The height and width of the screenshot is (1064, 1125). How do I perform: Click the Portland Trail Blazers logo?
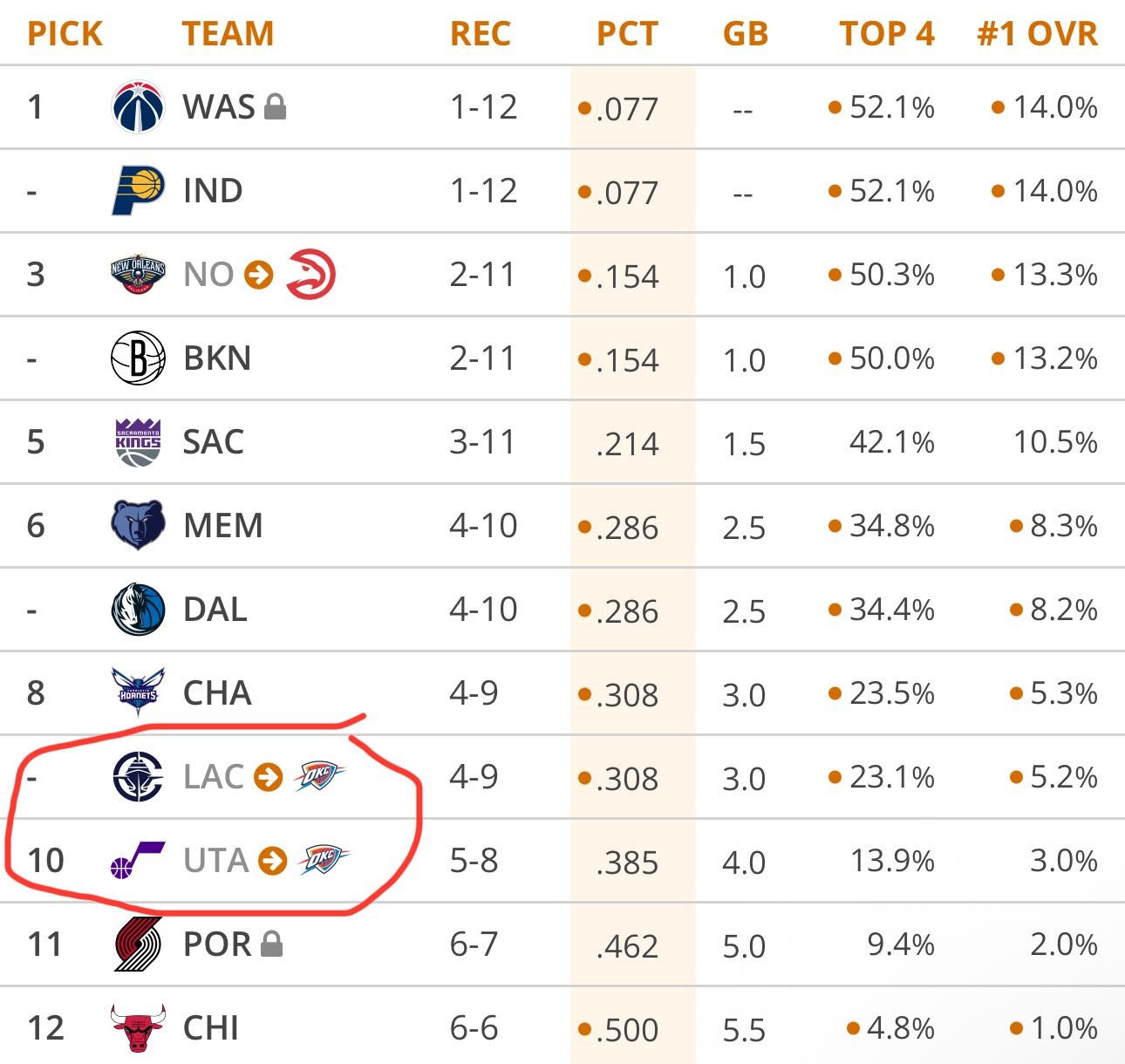pos(138,944)
